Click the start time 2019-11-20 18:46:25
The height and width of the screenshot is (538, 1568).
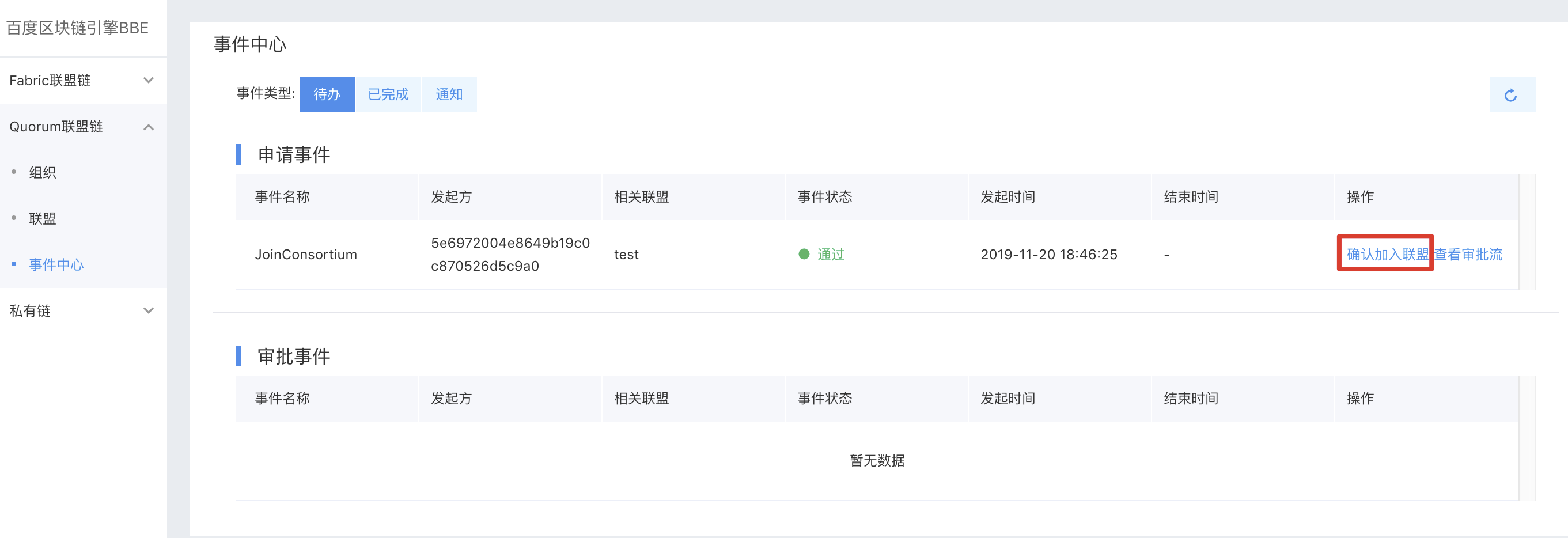click(x=1049, y=255)
